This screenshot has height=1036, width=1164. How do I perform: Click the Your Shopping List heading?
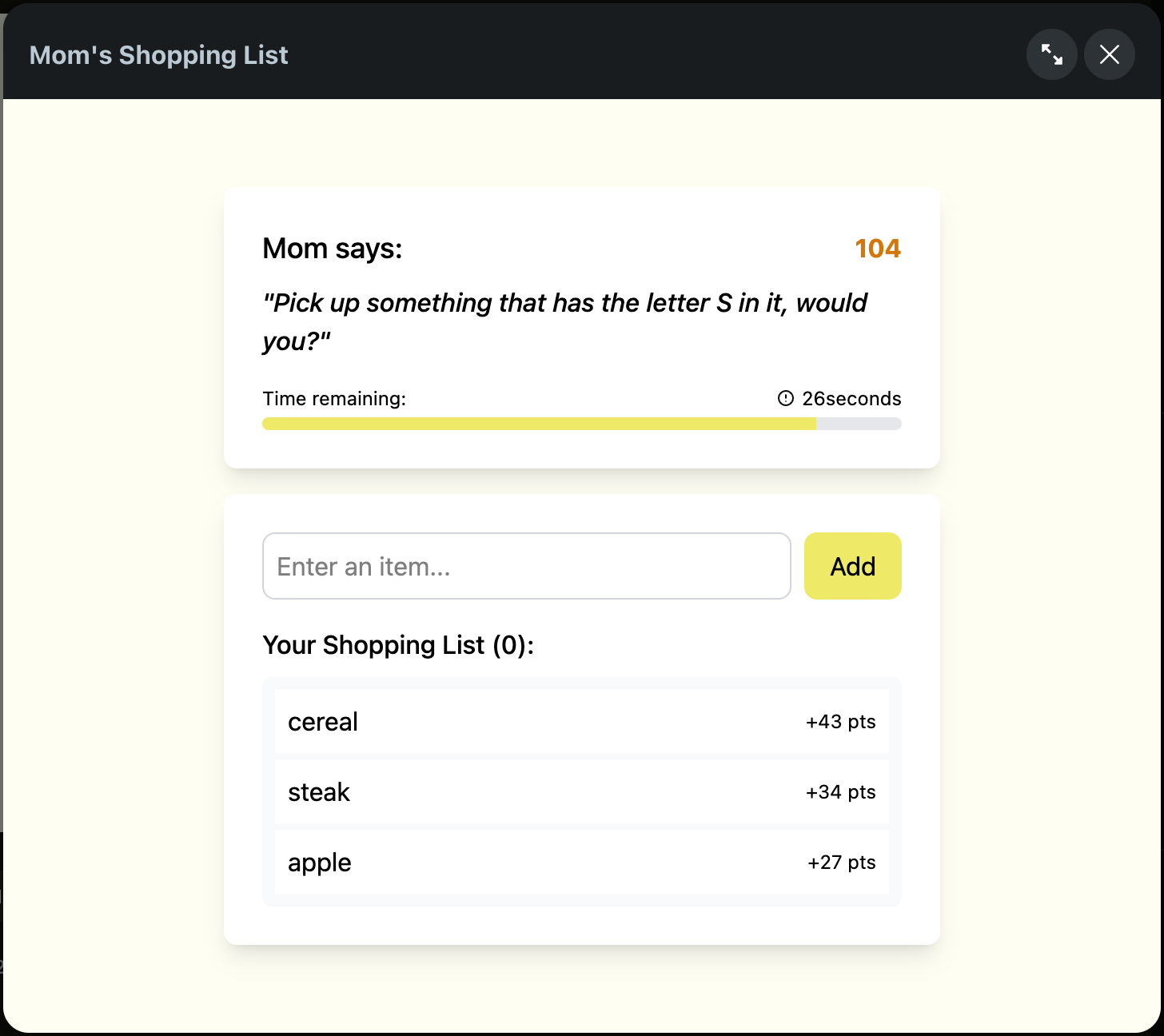(398, 645)
